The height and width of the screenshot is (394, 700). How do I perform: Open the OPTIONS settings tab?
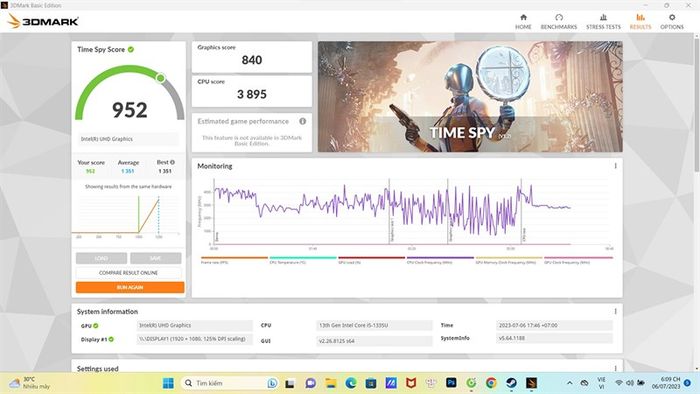672,21
